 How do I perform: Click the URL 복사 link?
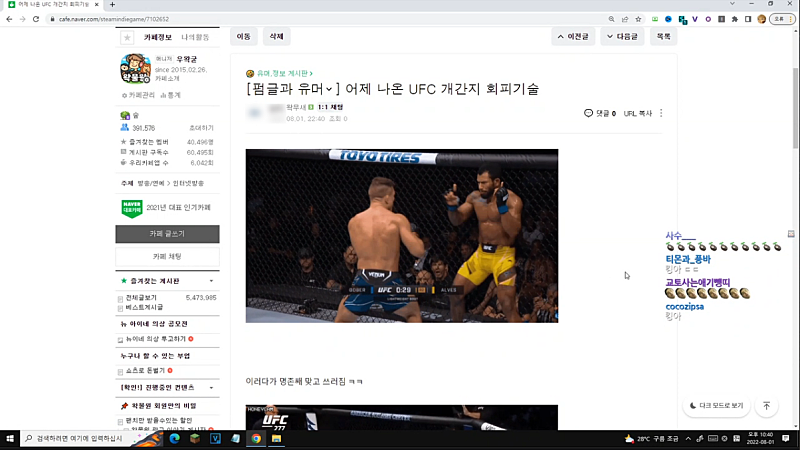pos(637,113)
